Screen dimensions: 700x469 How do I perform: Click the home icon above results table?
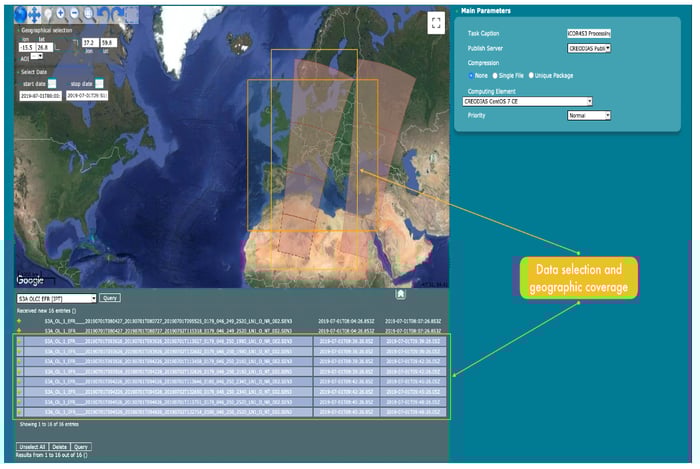400,294
